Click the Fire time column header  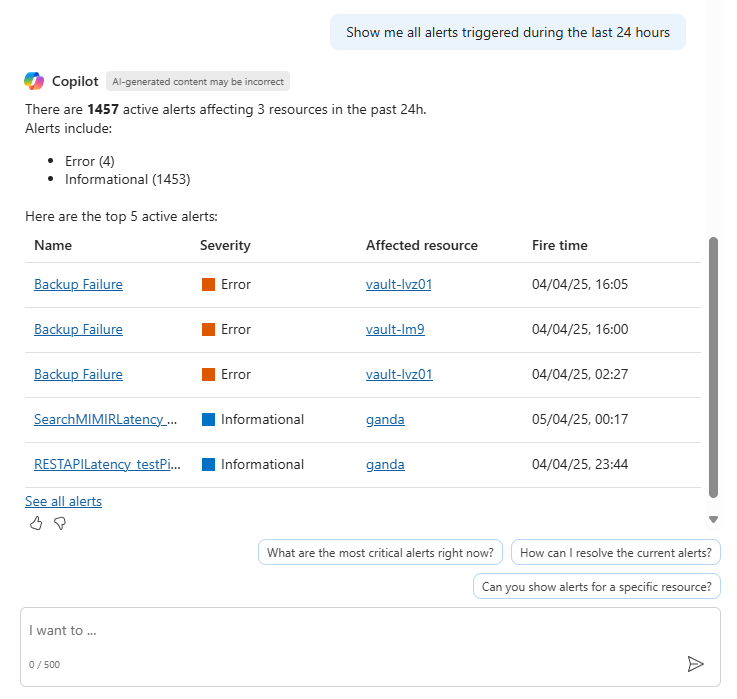pos(560,245)
